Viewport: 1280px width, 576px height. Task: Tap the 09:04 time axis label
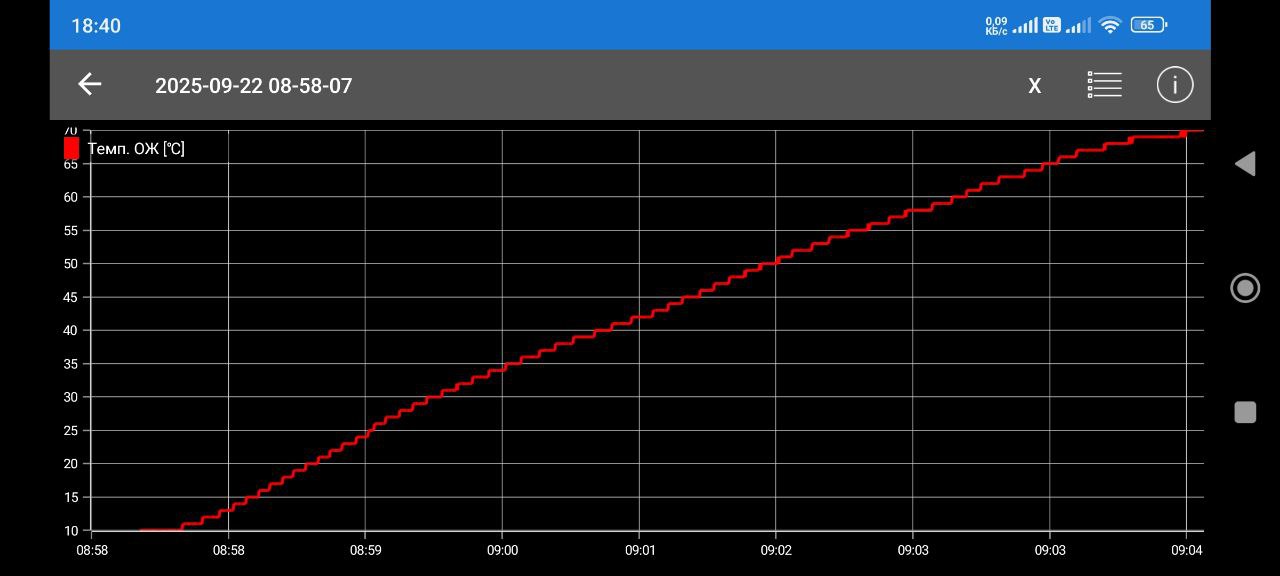point(1186,550)
